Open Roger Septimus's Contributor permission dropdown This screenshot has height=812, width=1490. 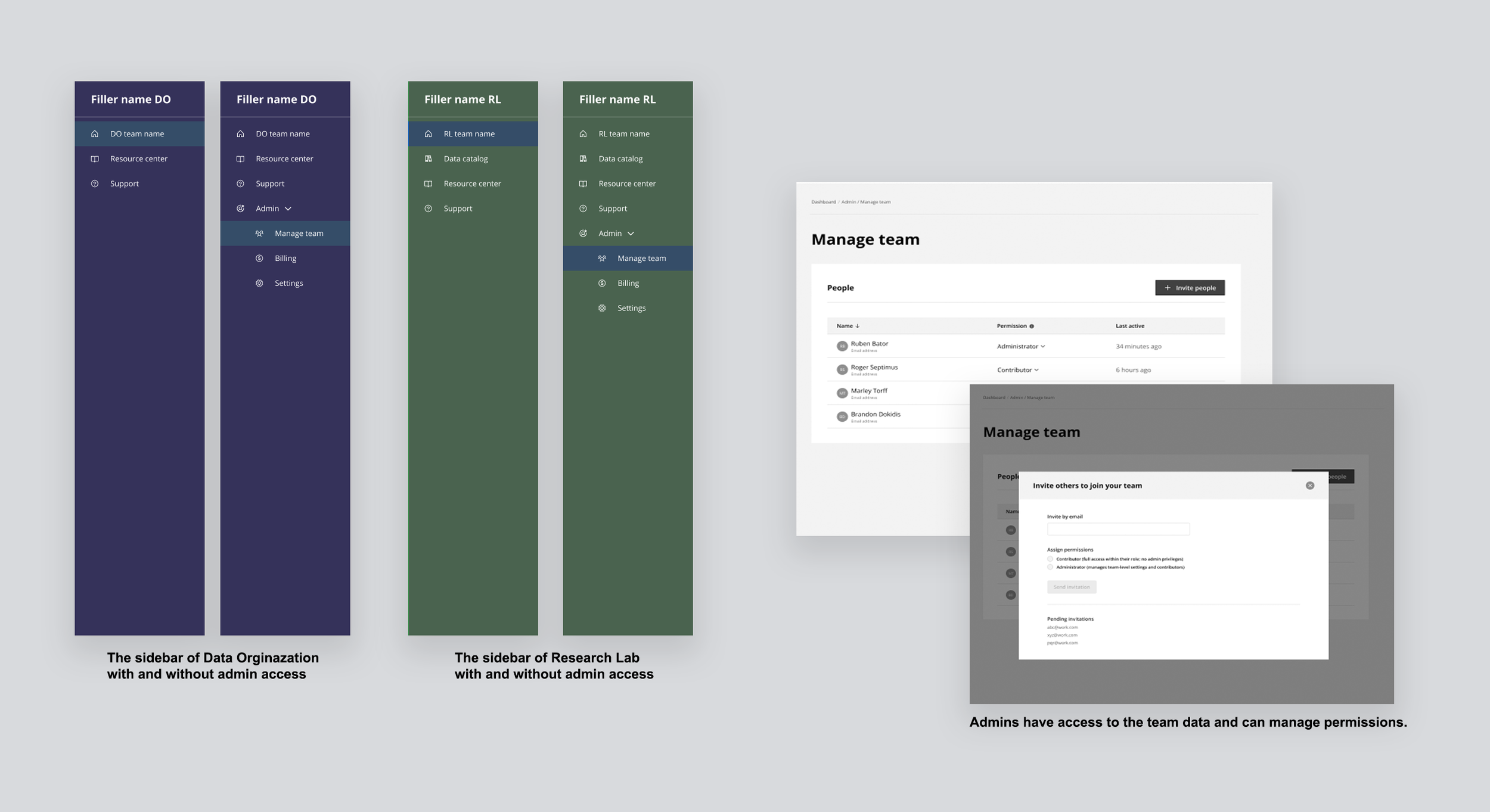click(1018, 370)
